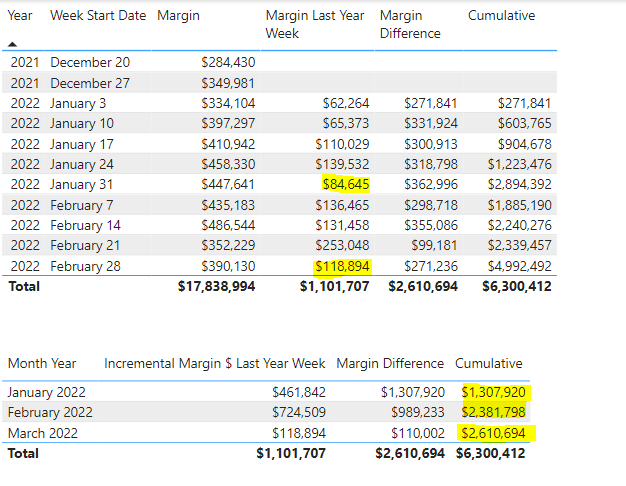The width and height of the screenshot is (626, 486).
Task: Click margin value $390,130
Action: (228, 266)
